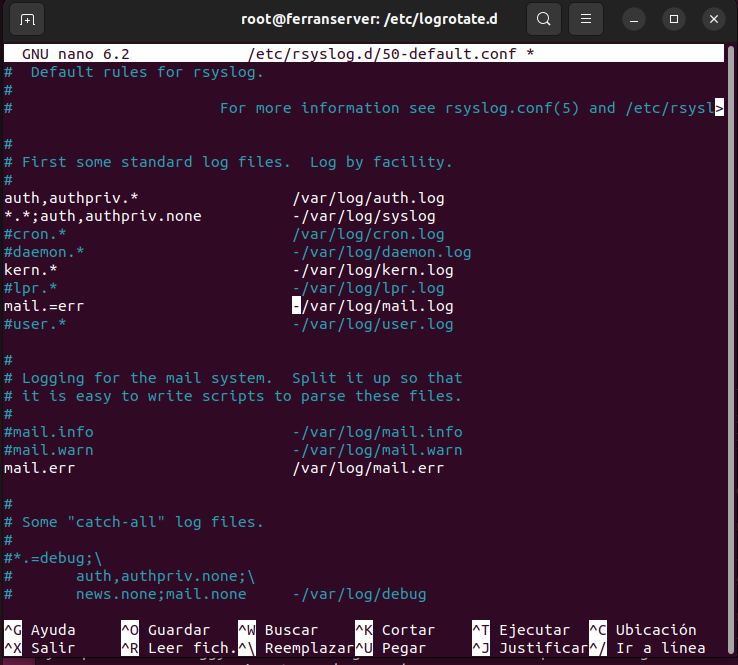
Task: Click the line-overflow > marker
Action: (x=719, y=108)
